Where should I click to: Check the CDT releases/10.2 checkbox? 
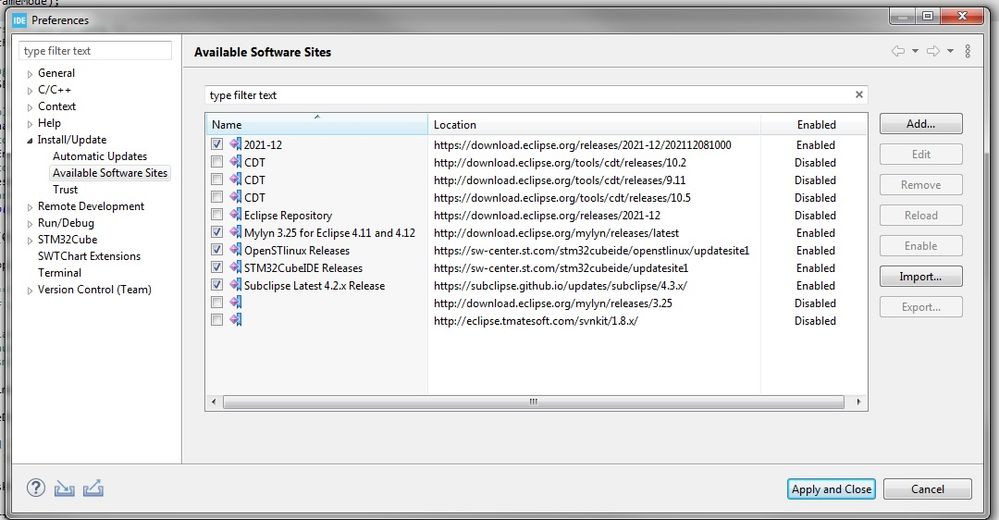point(217,162)
